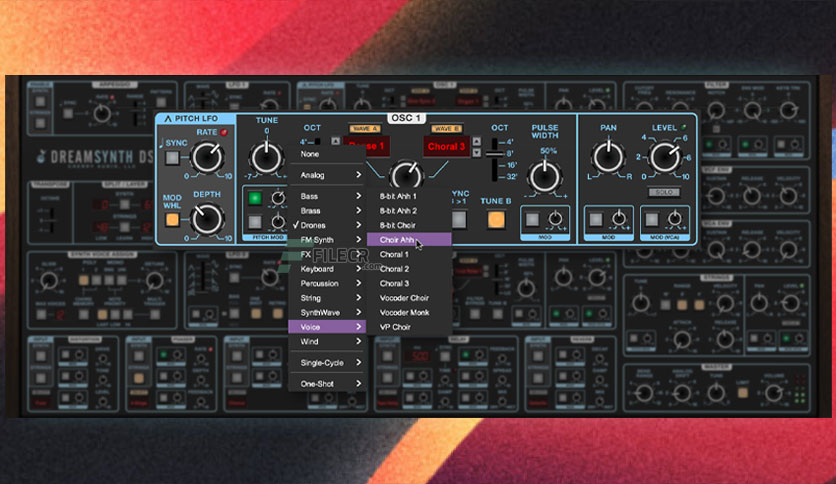Viewport: 836px width, 484px height.
Task: Click the Wave B OCT slider handle
Action: click(x=497, y=154)
